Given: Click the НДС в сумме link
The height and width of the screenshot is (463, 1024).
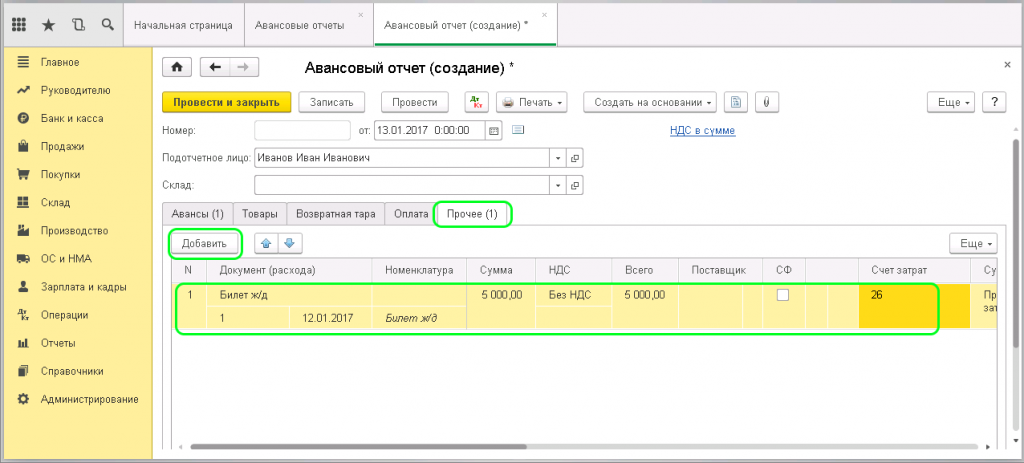Looking at the screenshot, I should tap(702, 130).
